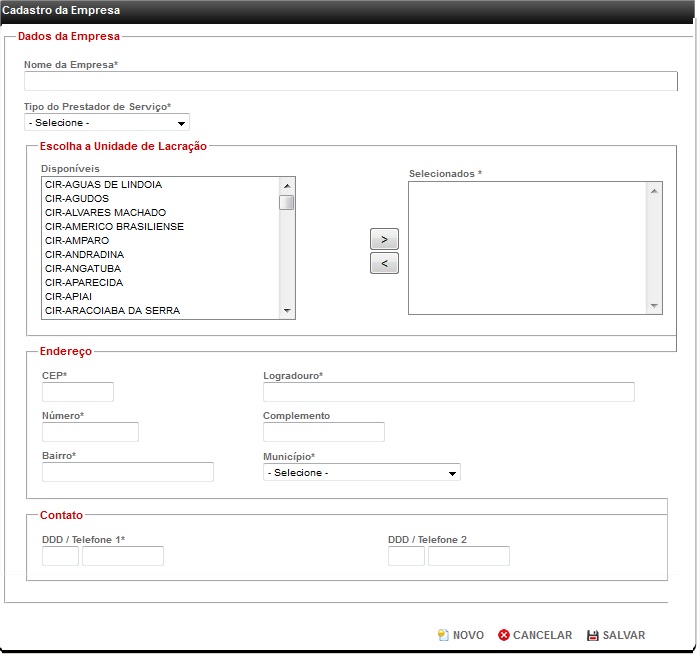Open Tipo do Prestador de Serviço dropdown
Image resolution: width=700 pixels, height=656 pixels.
pos(107,123)
